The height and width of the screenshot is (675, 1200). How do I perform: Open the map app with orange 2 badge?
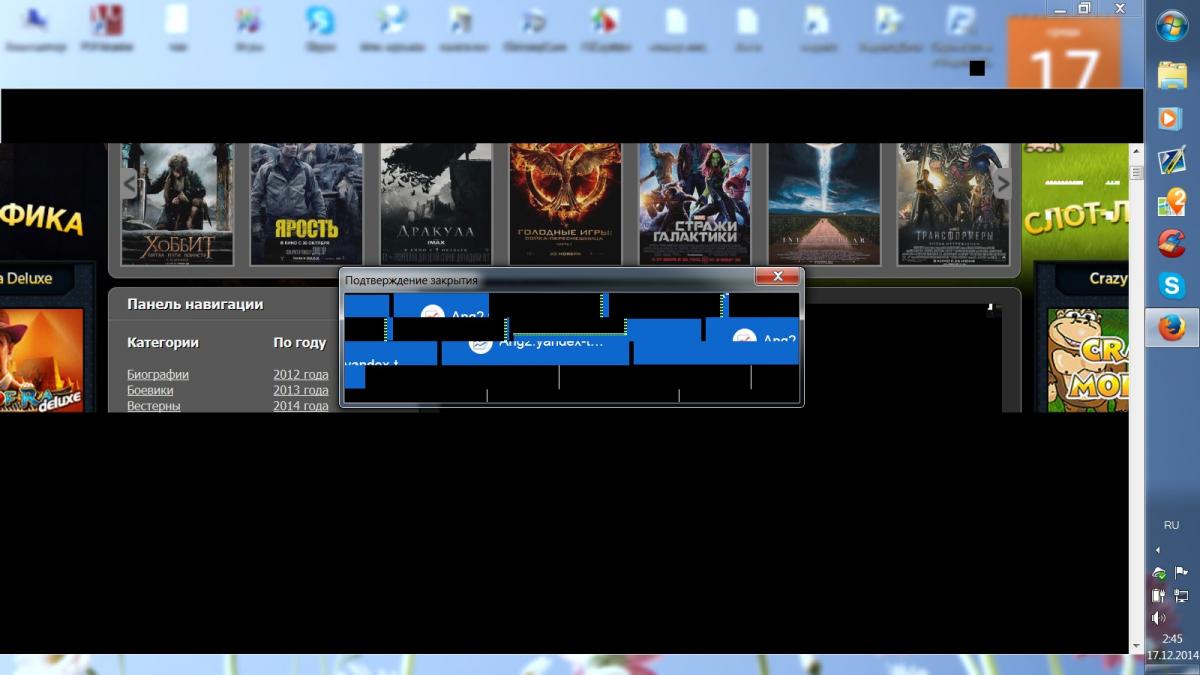[x=1171, y=201]
